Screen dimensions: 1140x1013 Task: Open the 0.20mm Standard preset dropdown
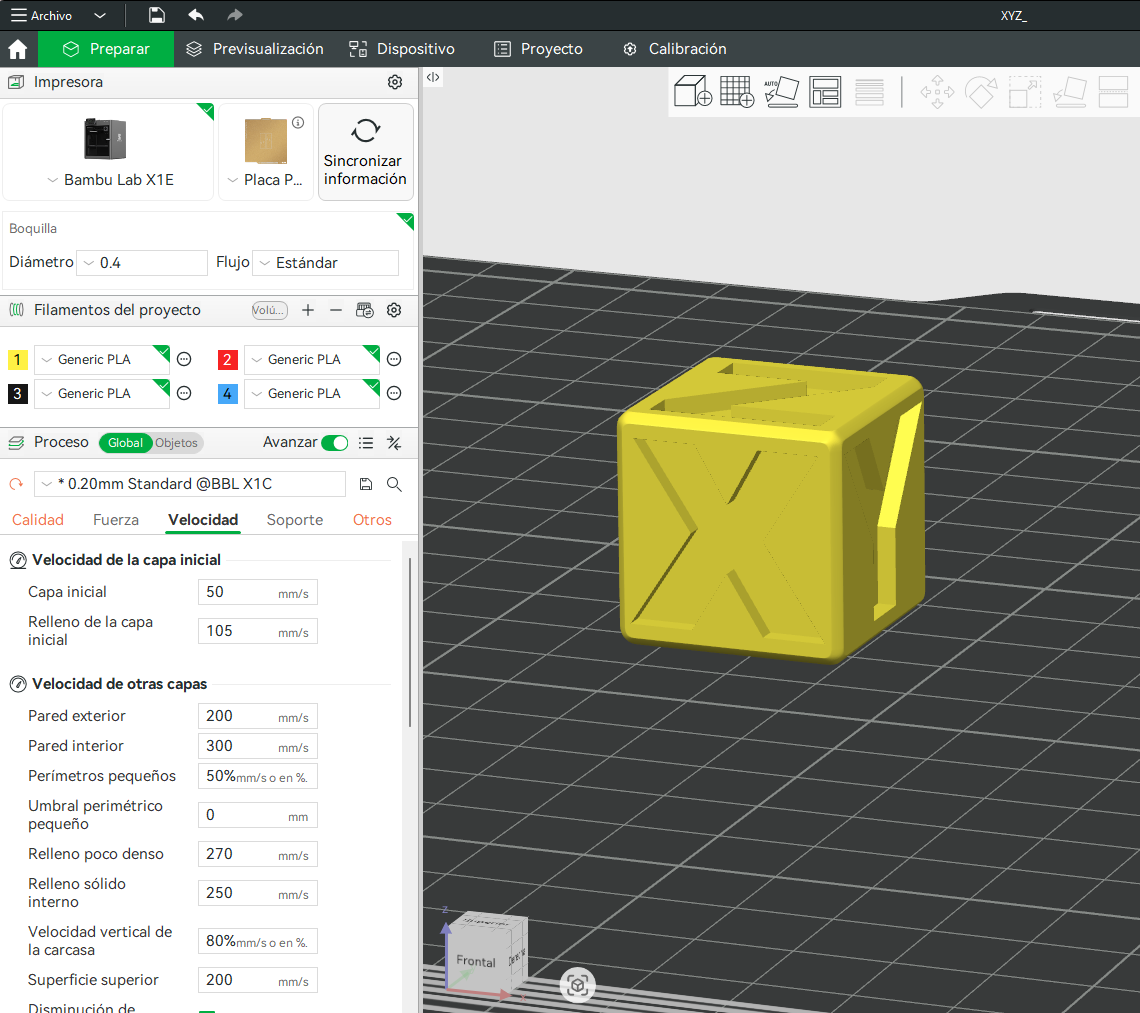point(46,483)
